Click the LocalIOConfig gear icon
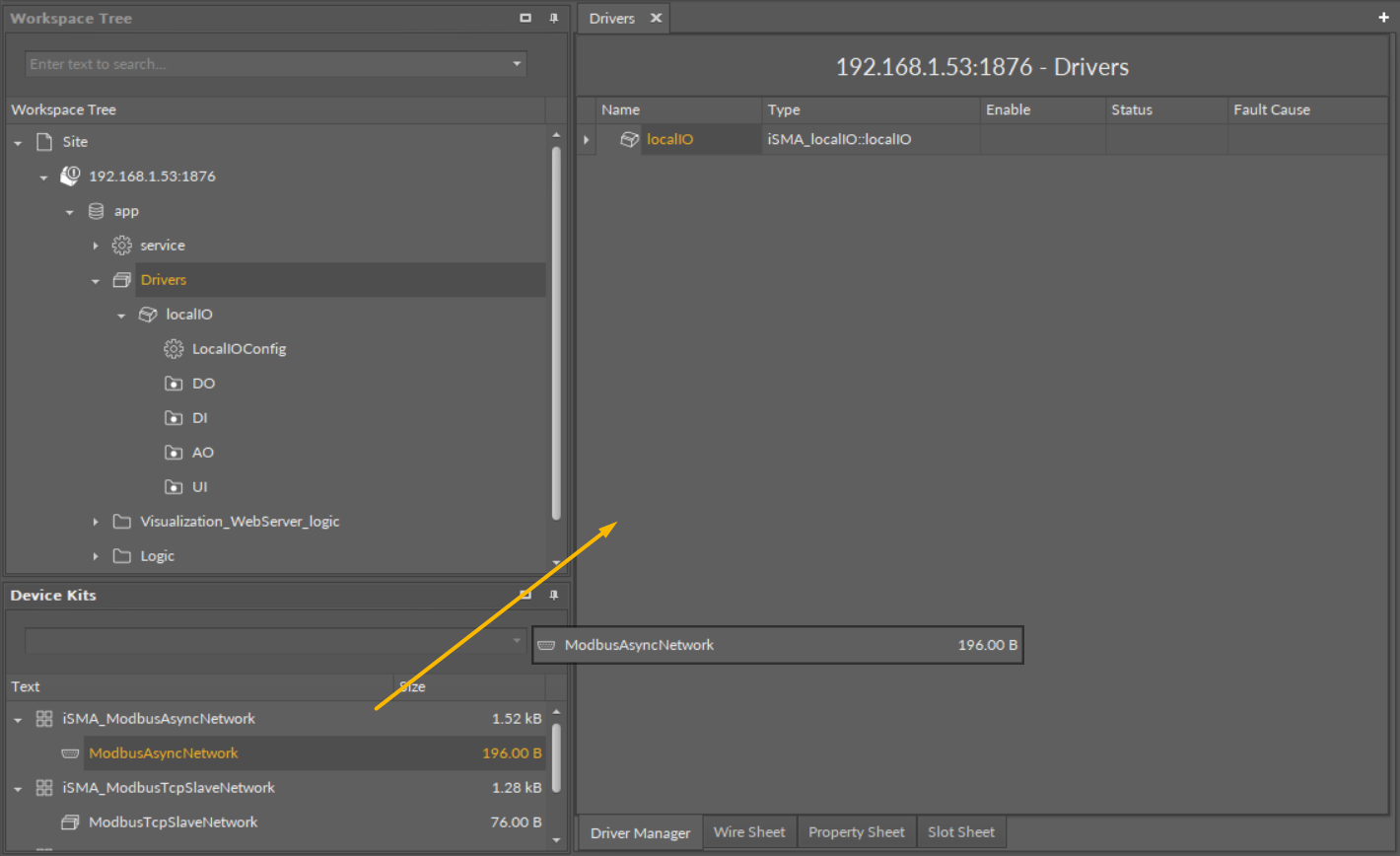Viewport: 1400px width, 856px height. coord(174,349)
